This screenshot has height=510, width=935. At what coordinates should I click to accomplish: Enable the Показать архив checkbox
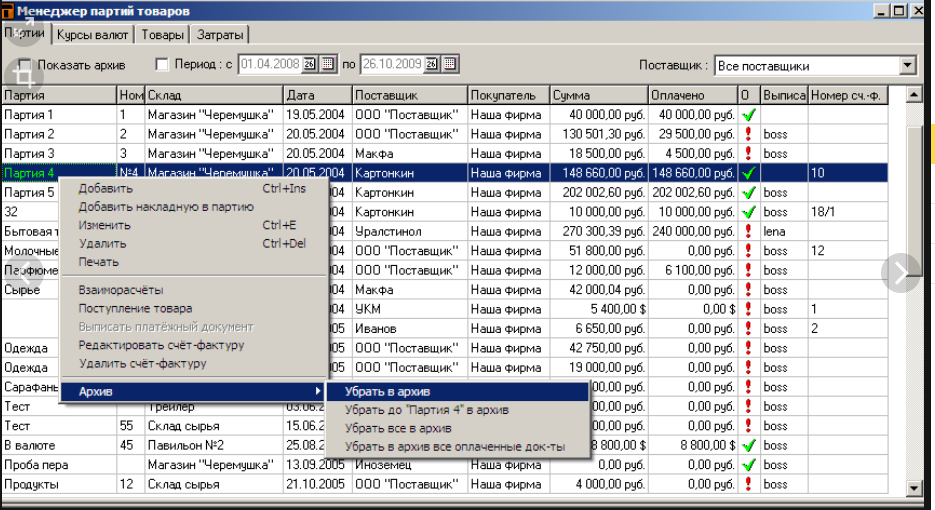click(25, 66)
